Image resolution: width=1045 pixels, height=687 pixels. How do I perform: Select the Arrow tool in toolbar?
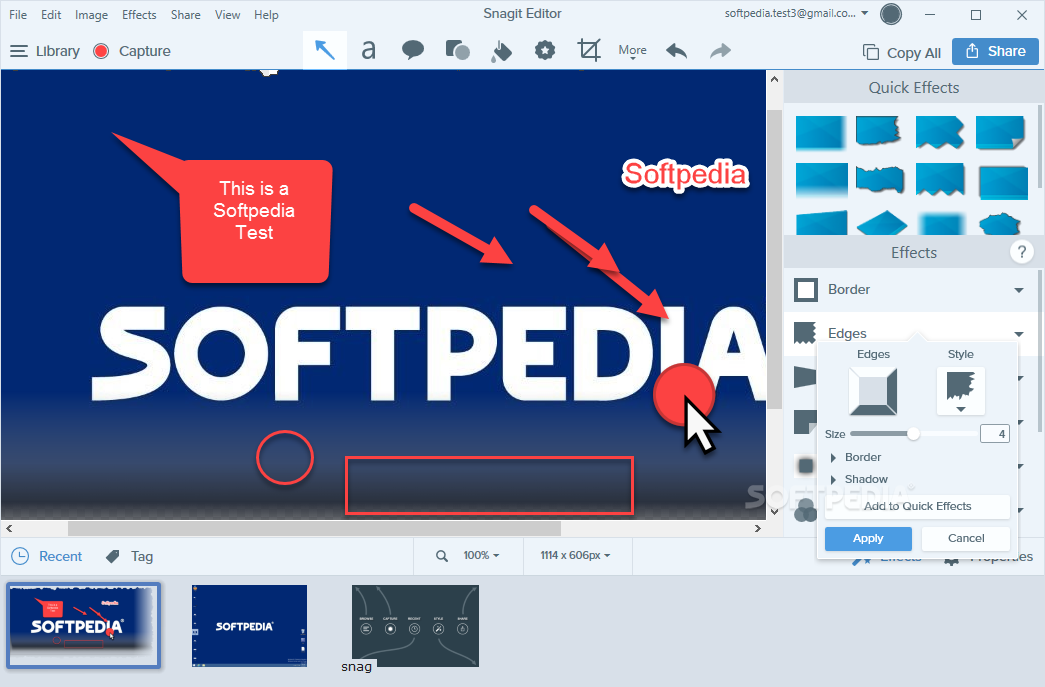tap(325, 50)
